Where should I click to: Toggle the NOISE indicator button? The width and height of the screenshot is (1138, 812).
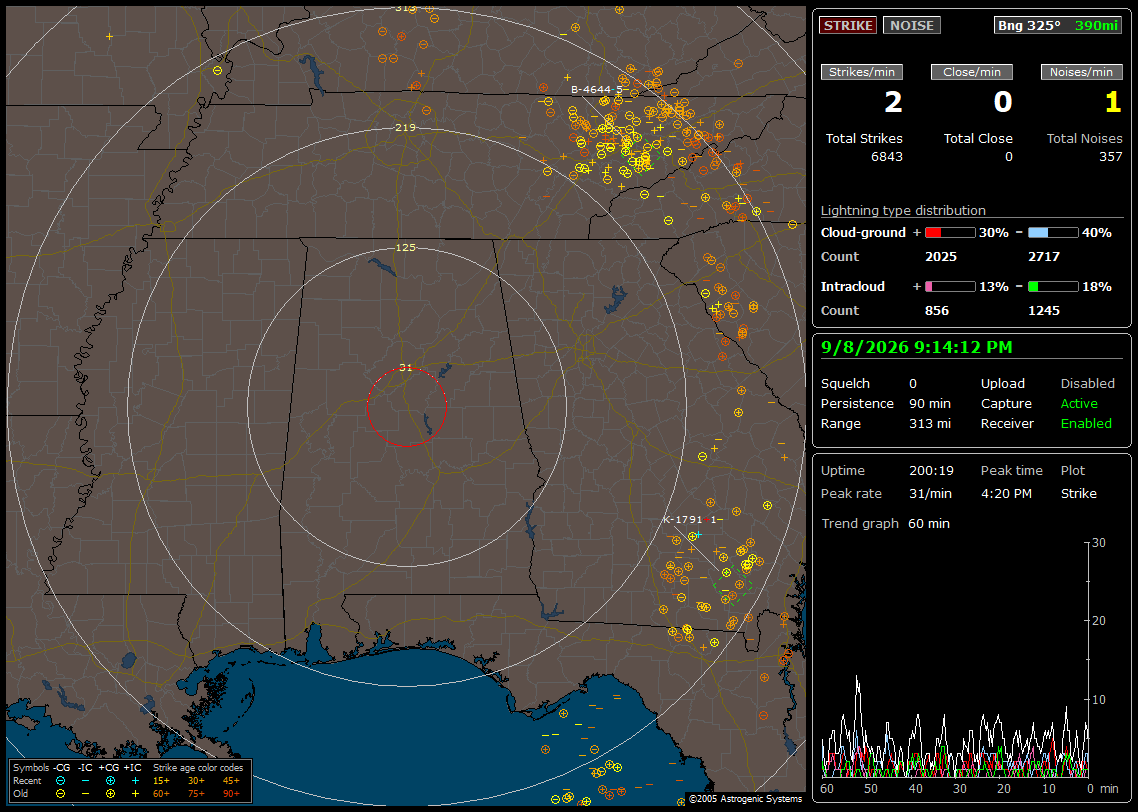point(912,25)
